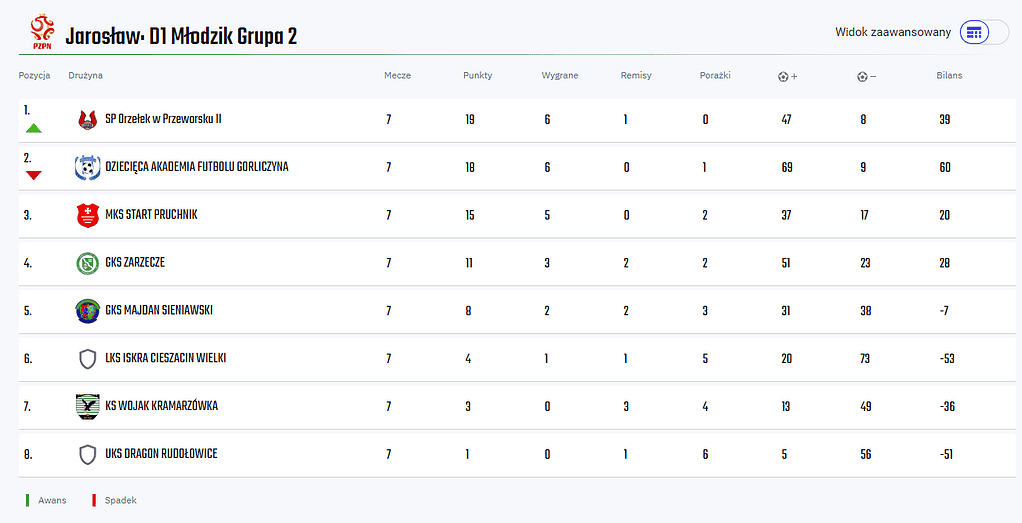Click green up arrow at position 1
Viewport: 1022px width, 523px height.
click(33, 128)
